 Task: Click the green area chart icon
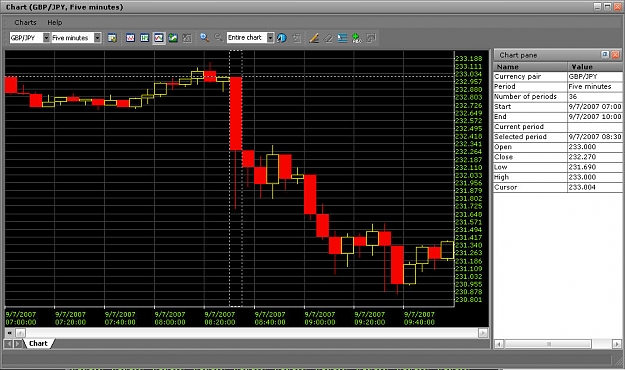[x=173, y=38]
